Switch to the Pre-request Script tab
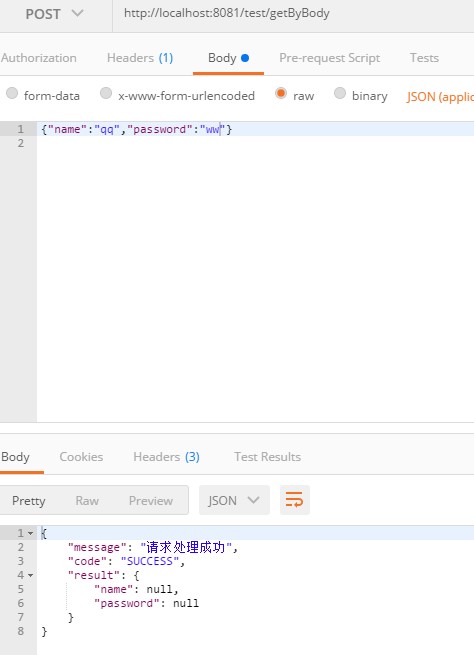The height and width of the screenshot is (655, 474). (330, 58)
